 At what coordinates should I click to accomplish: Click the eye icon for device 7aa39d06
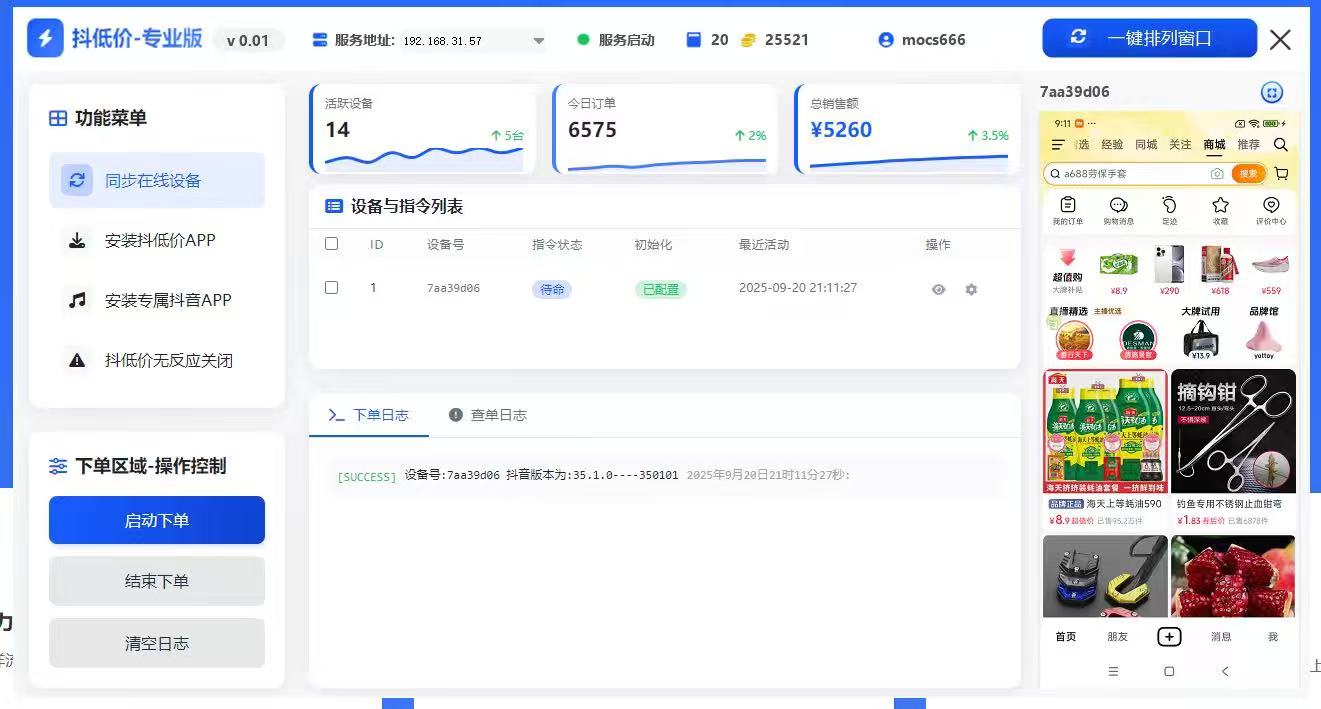tap(938, 289)
